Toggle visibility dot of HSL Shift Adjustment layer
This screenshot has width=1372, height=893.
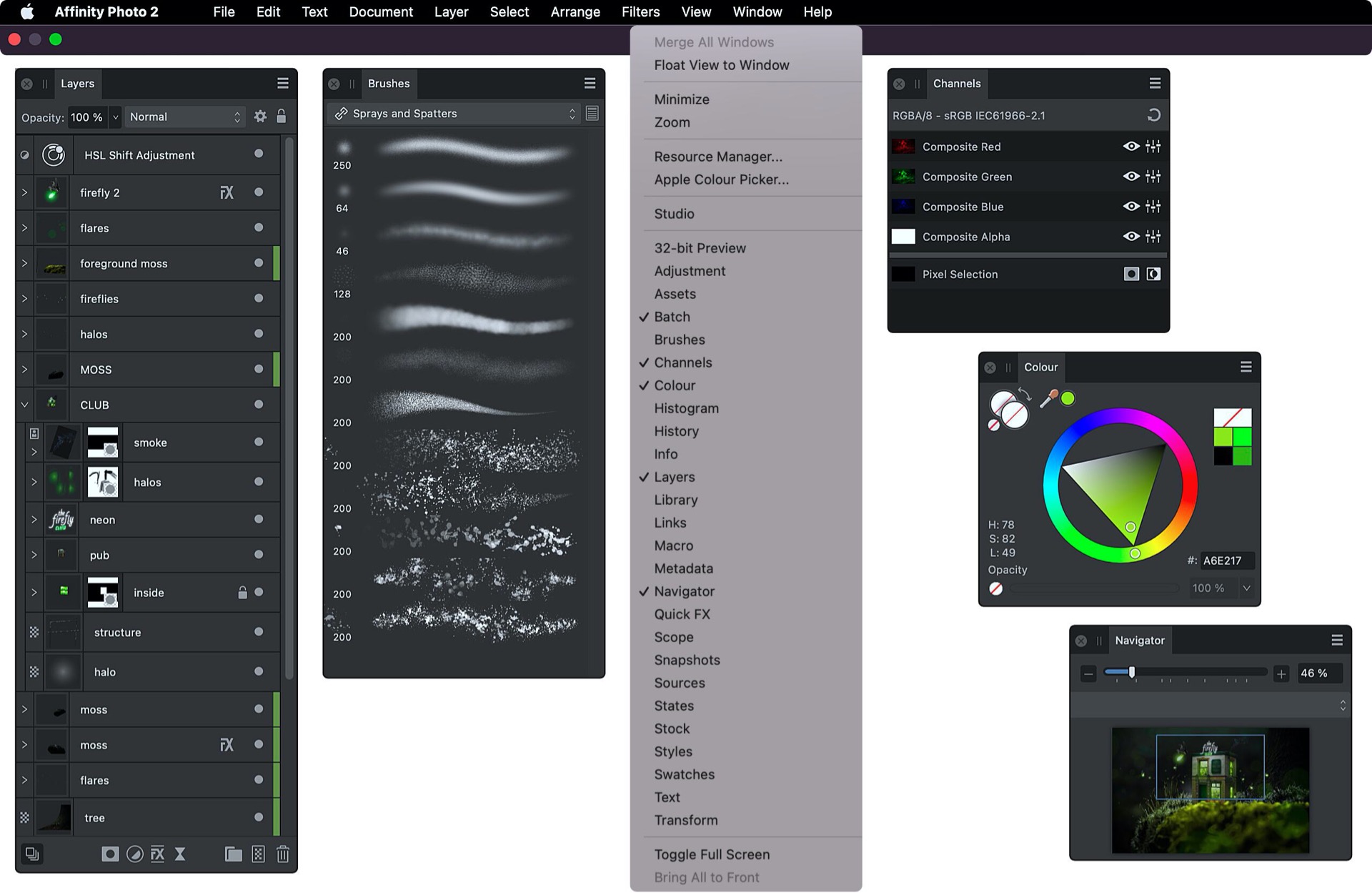coord(259,154)
